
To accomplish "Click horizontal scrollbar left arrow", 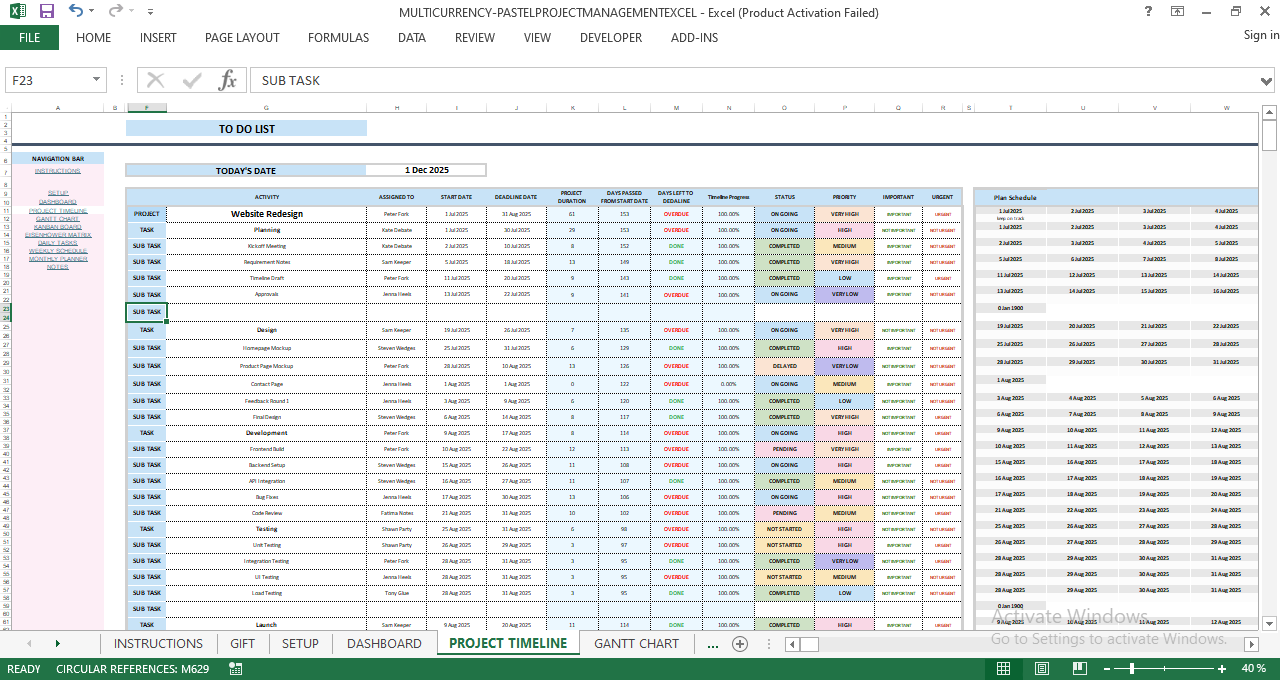I will (791, 644).
